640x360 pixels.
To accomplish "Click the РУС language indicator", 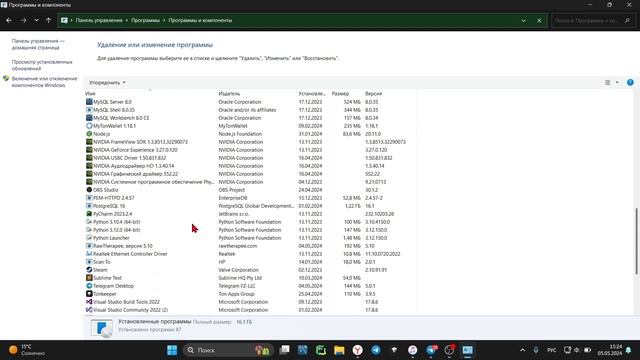I will coord(551,350).
